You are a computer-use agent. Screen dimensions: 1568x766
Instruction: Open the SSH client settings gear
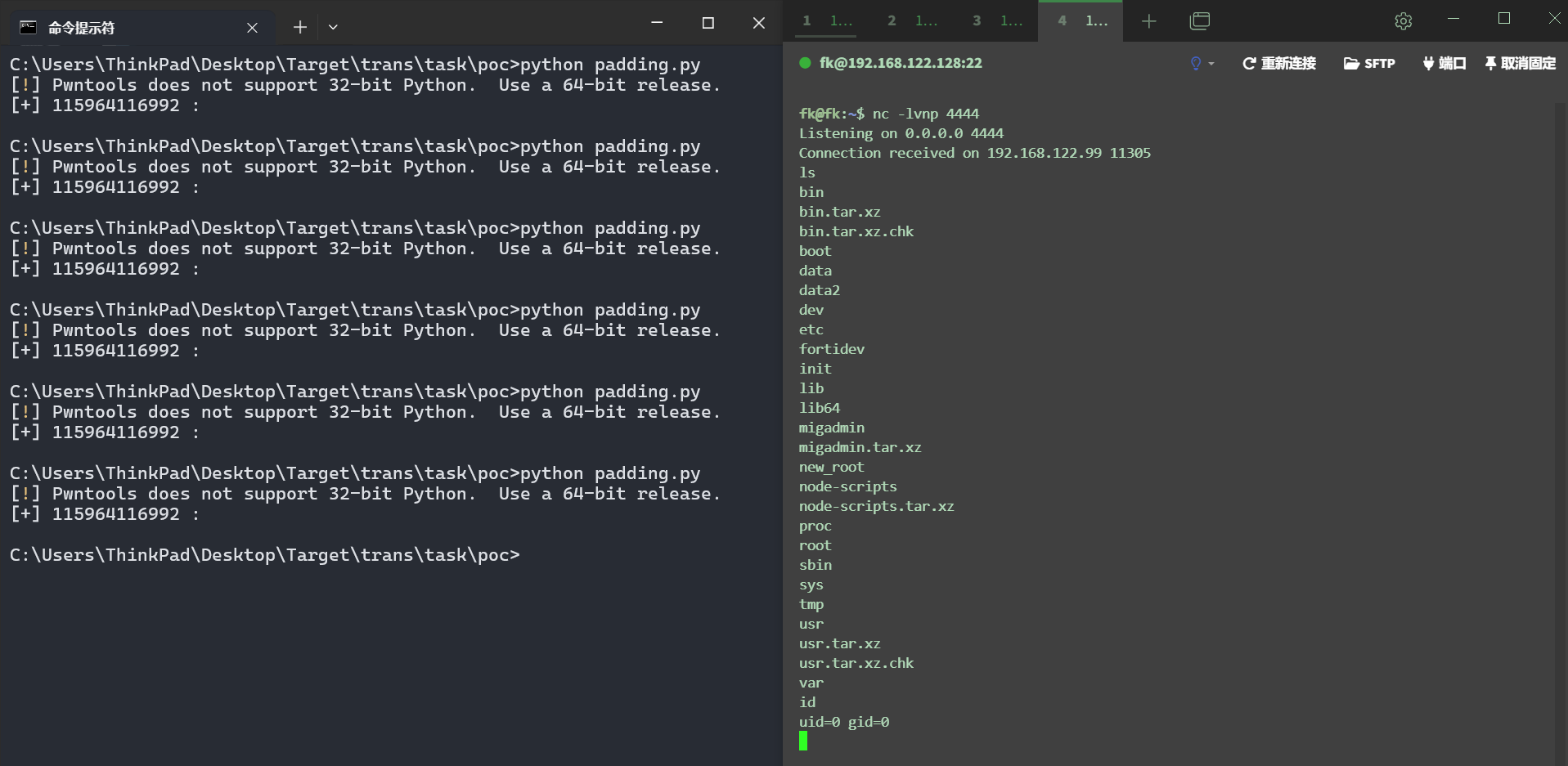coord(1404,21)
